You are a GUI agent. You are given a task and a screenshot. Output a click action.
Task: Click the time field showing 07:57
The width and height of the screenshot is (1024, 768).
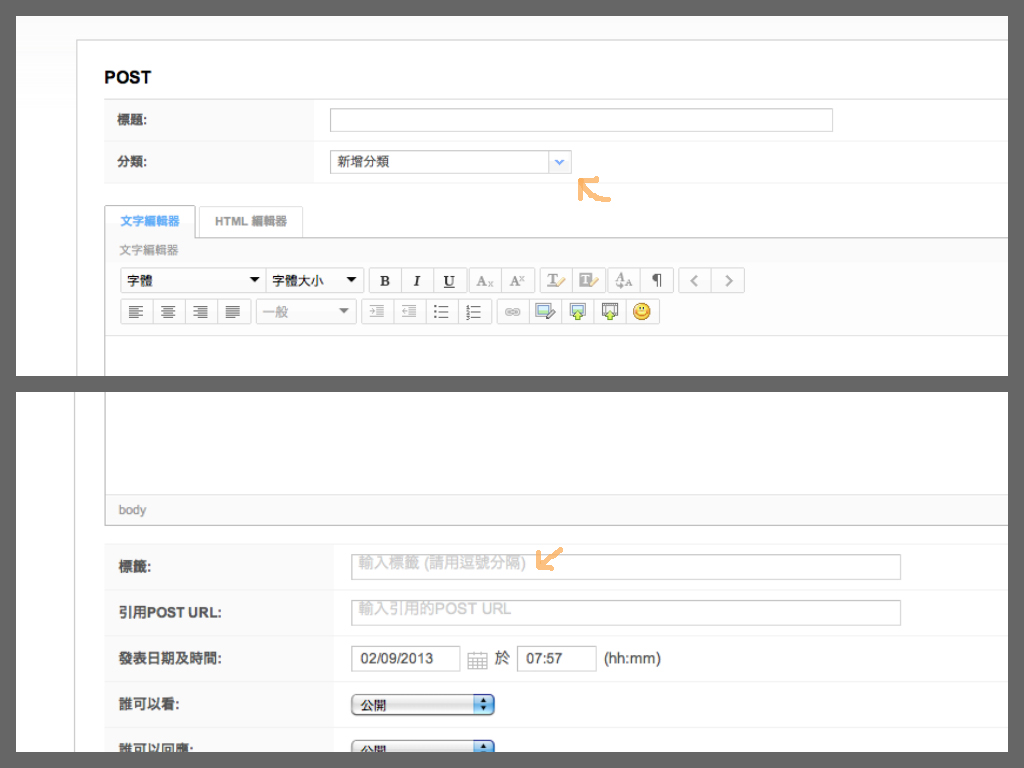pyautogui.click(x=556, y=658)
